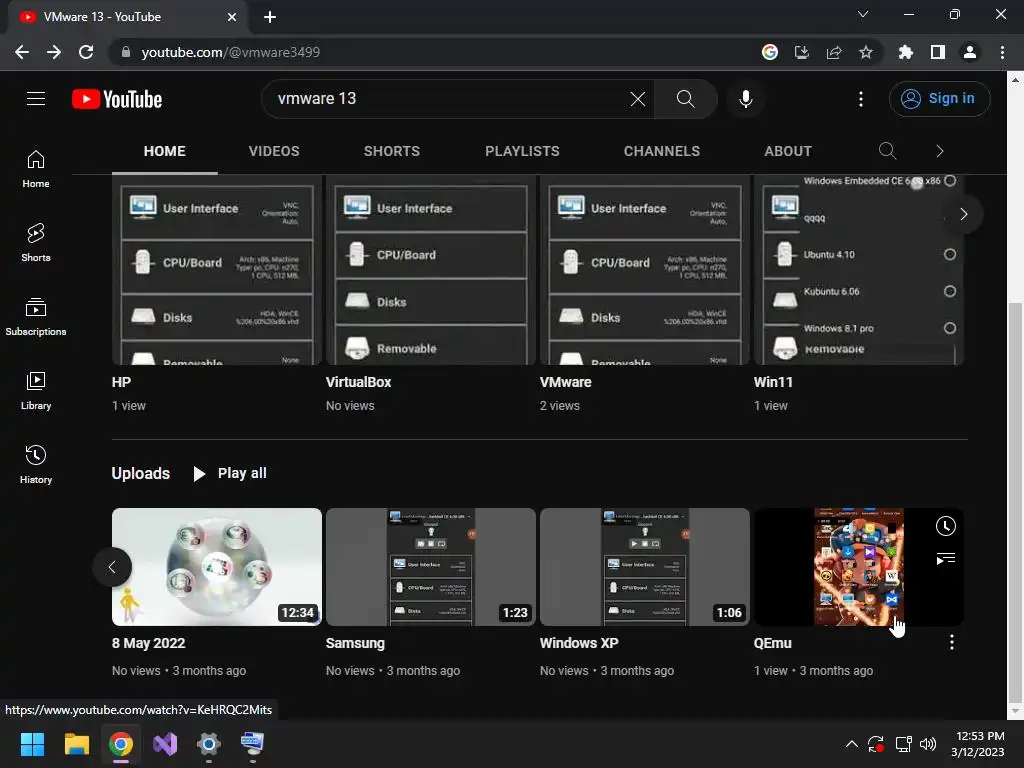Screen dimensions: 1024x768
Task: Go to the YouTube logo home
Action: click(117, 99)
